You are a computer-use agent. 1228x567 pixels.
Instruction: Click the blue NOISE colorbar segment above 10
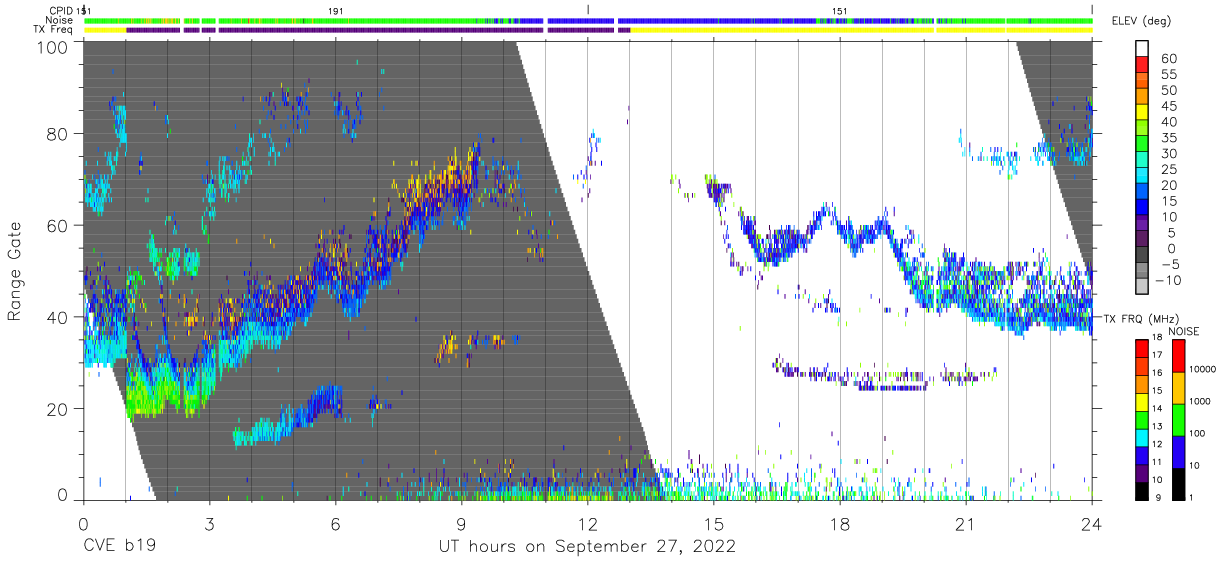[1178, 451]
